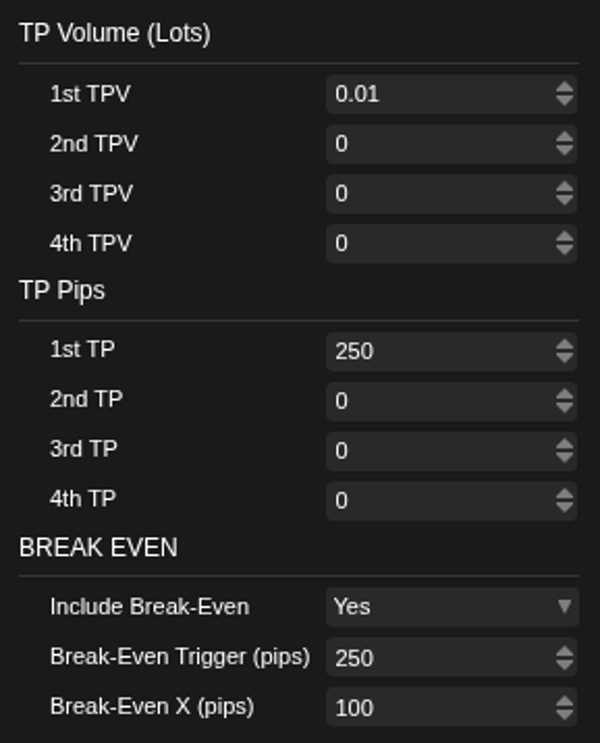Increase 1st TP pips with up arrow

point(565,344)
